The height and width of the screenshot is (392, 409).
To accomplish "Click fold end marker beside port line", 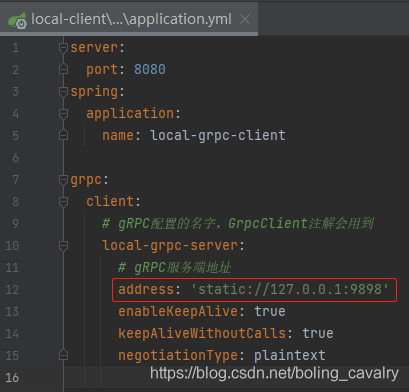I will pyautogui.click(x=63, y=69).
